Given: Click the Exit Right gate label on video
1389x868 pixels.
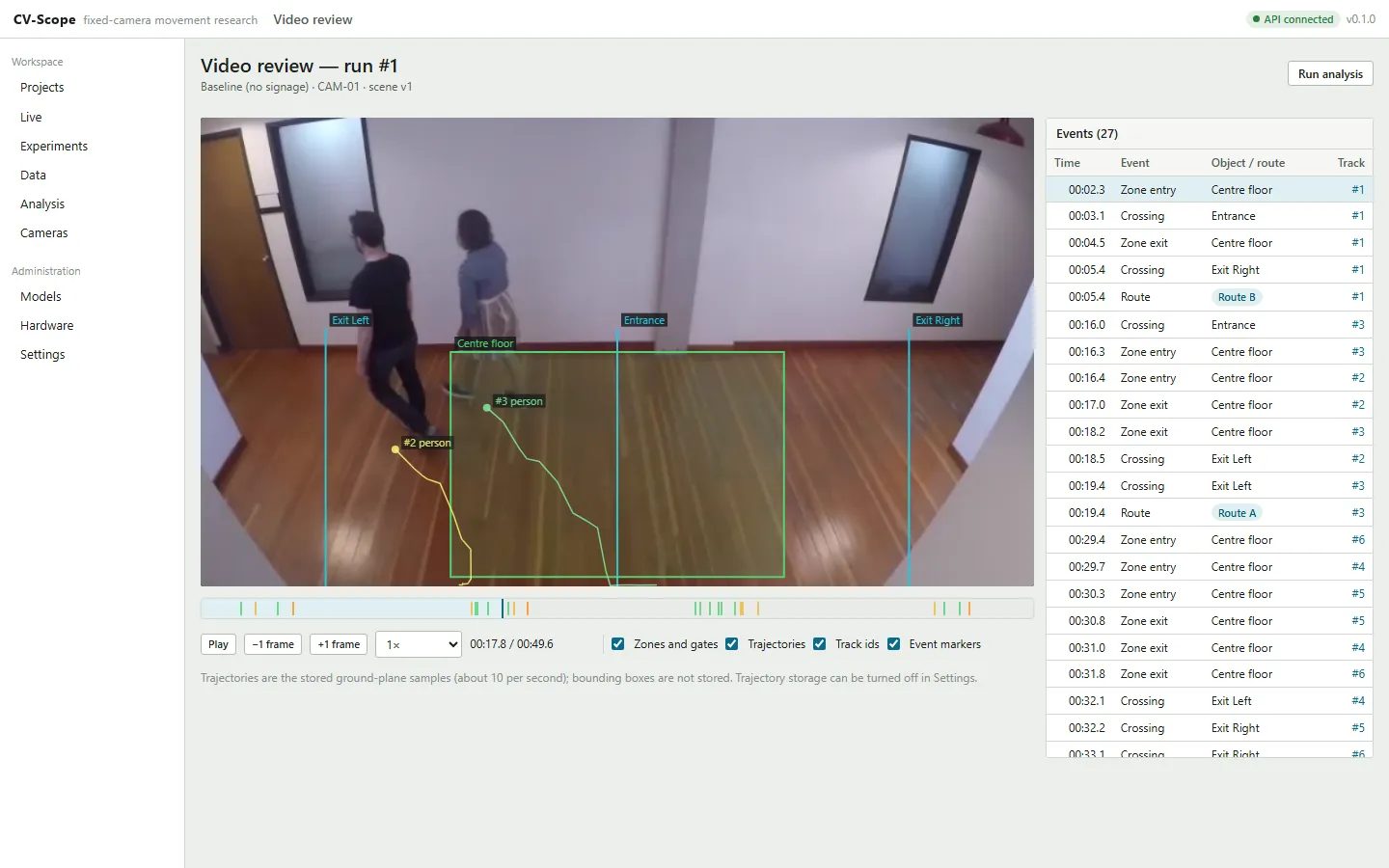Looking at the screenshot, I should pyautogui.click(x=938, y=320).
